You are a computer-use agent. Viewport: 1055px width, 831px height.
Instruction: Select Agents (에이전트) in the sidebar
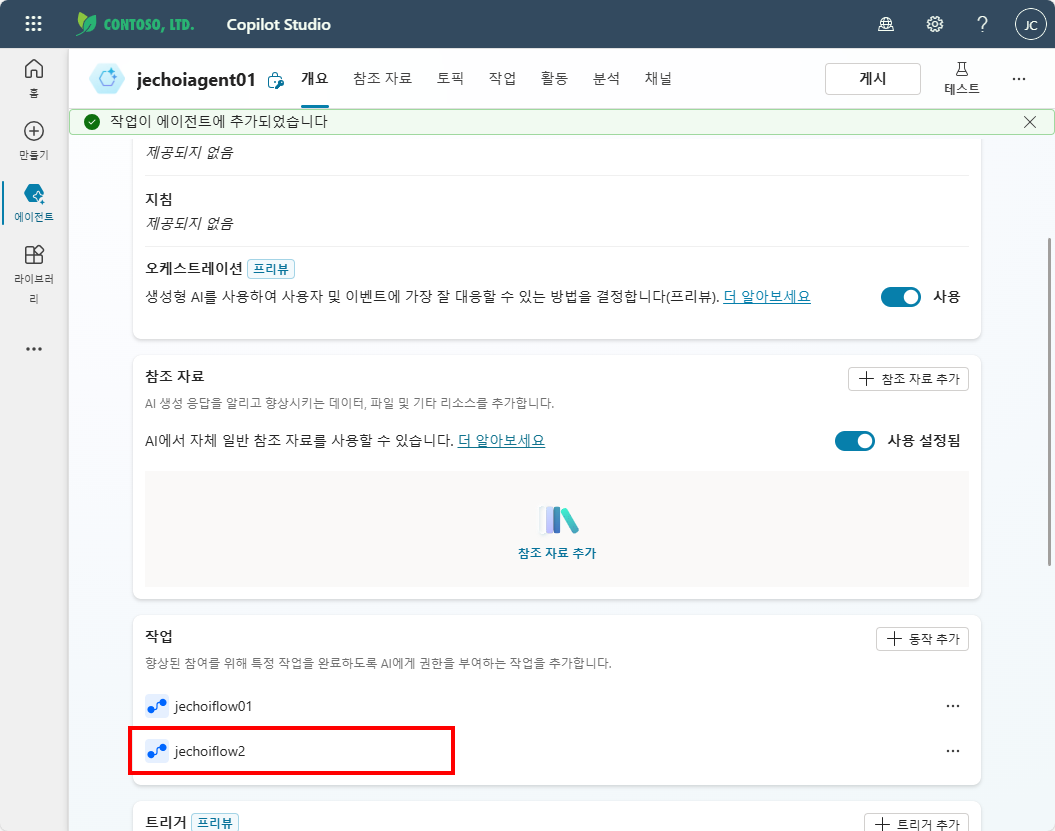tap(34, 202)
